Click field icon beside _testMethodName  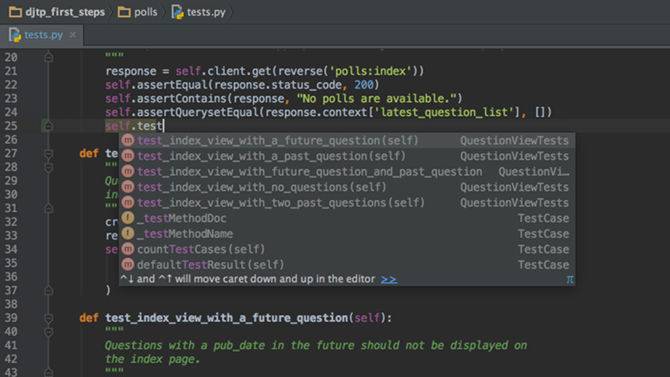(128, 233)
